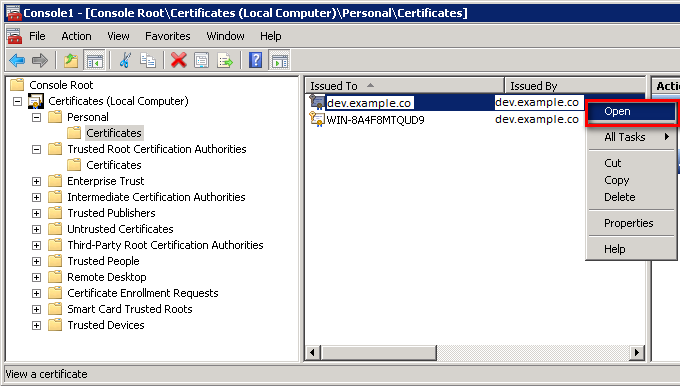This screenshot has width=680, height=386.
Task: Click the Enterprise Trust folder icon
Action: (55, 180)
